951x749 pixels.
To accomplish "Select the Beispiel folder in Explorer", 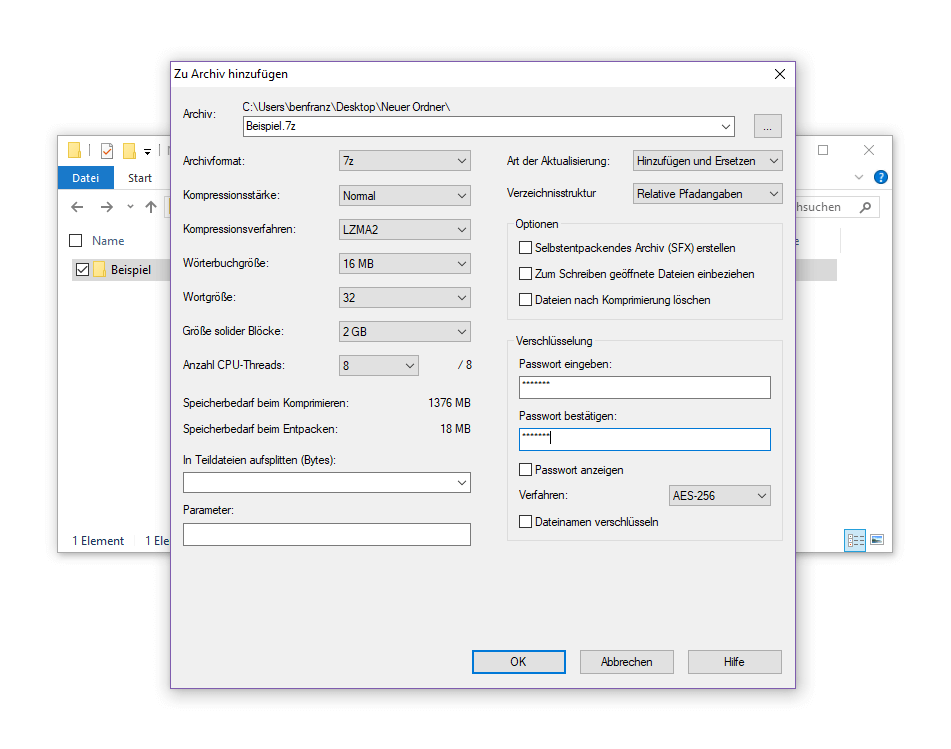I will (x=131, y=269).
